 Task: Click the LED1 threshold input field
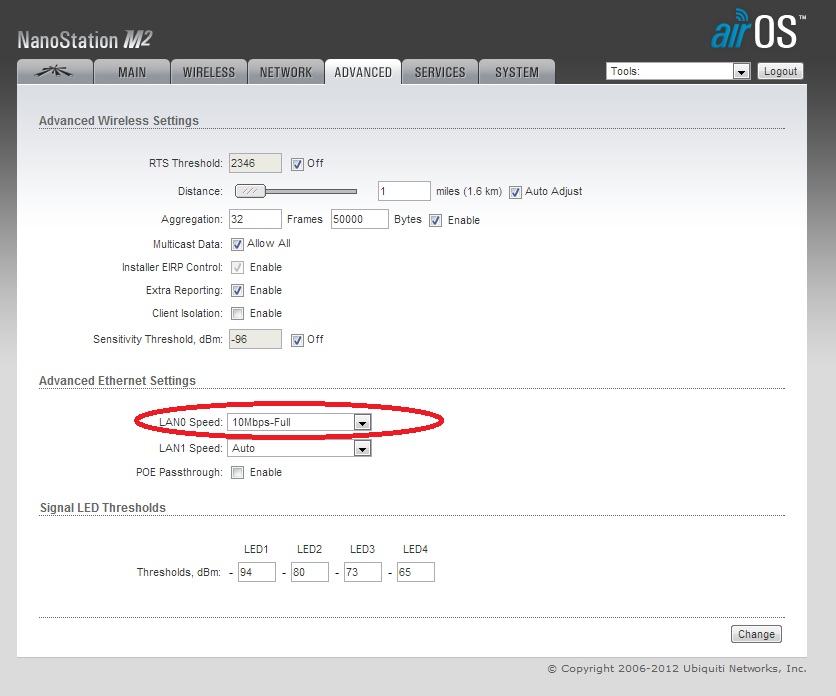click(x=256, y=572)
